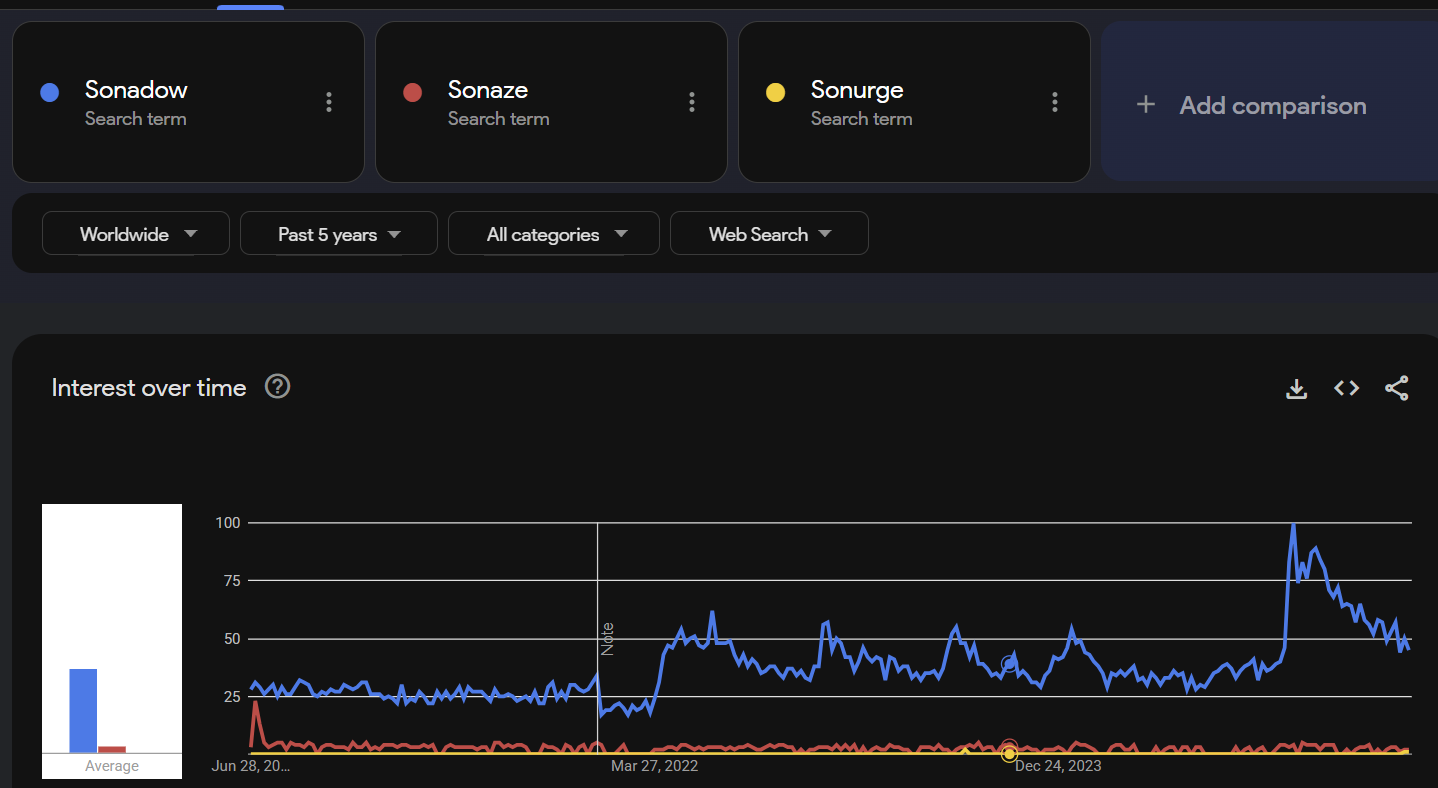Open the embed code icon for the chart
The width and height of the screenshot is (1438, 788).
tap(1347, 388)
